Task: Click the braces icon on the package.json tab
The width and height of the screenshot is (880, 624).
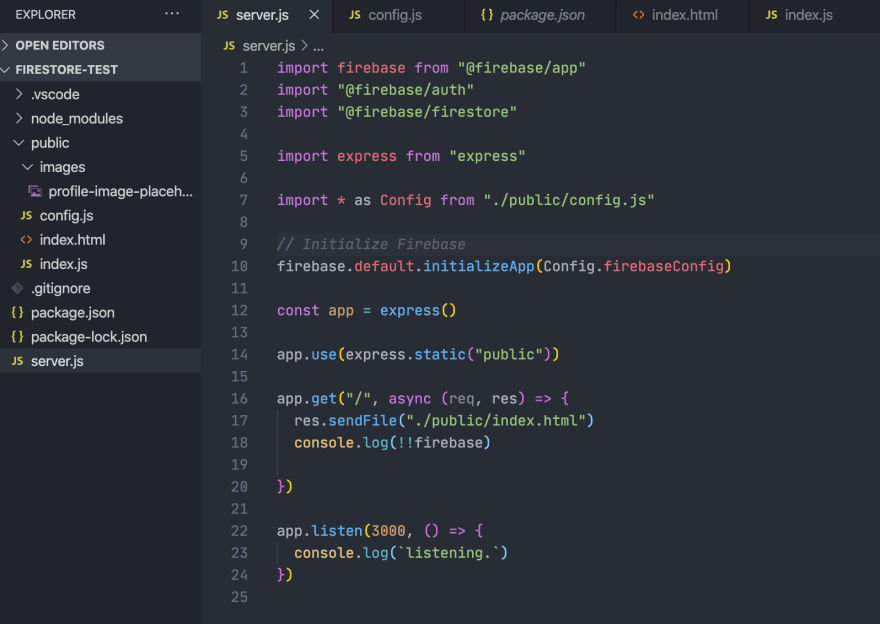Action: coord(487,15)
